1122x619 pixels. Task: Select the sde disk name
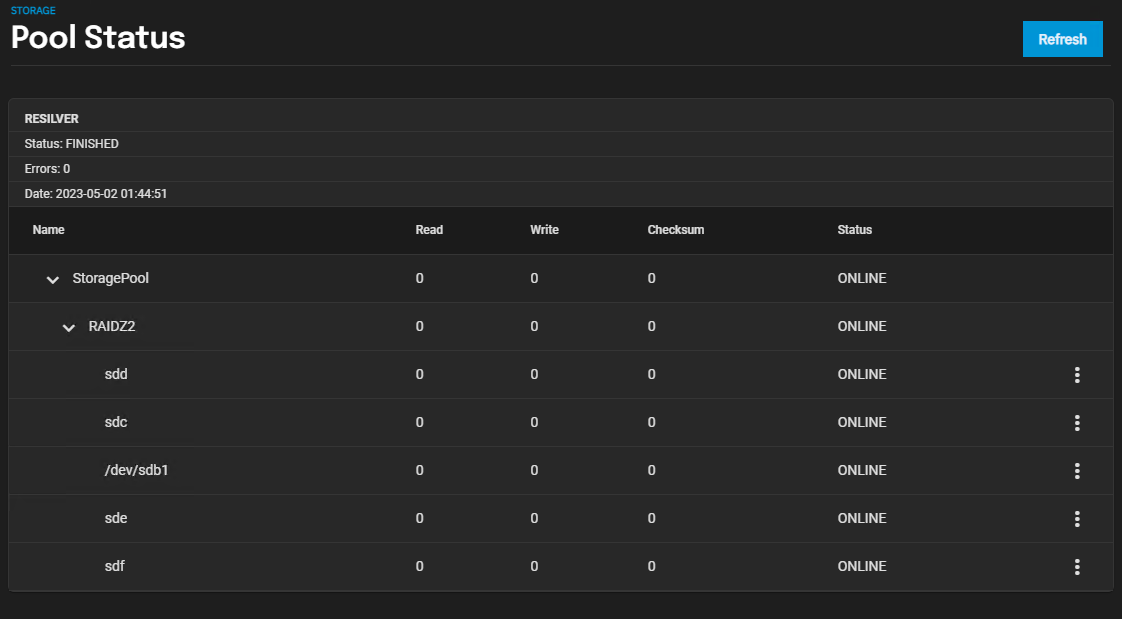point(116,517)
